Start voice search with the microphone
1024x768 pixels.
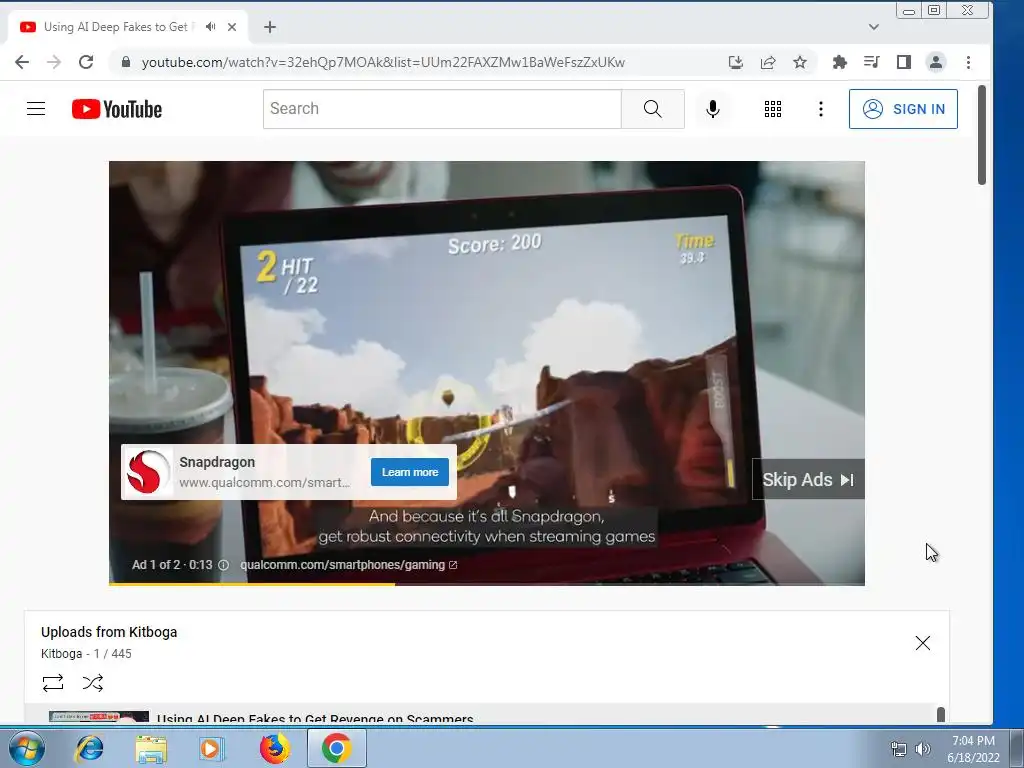[x=712, y=109]
